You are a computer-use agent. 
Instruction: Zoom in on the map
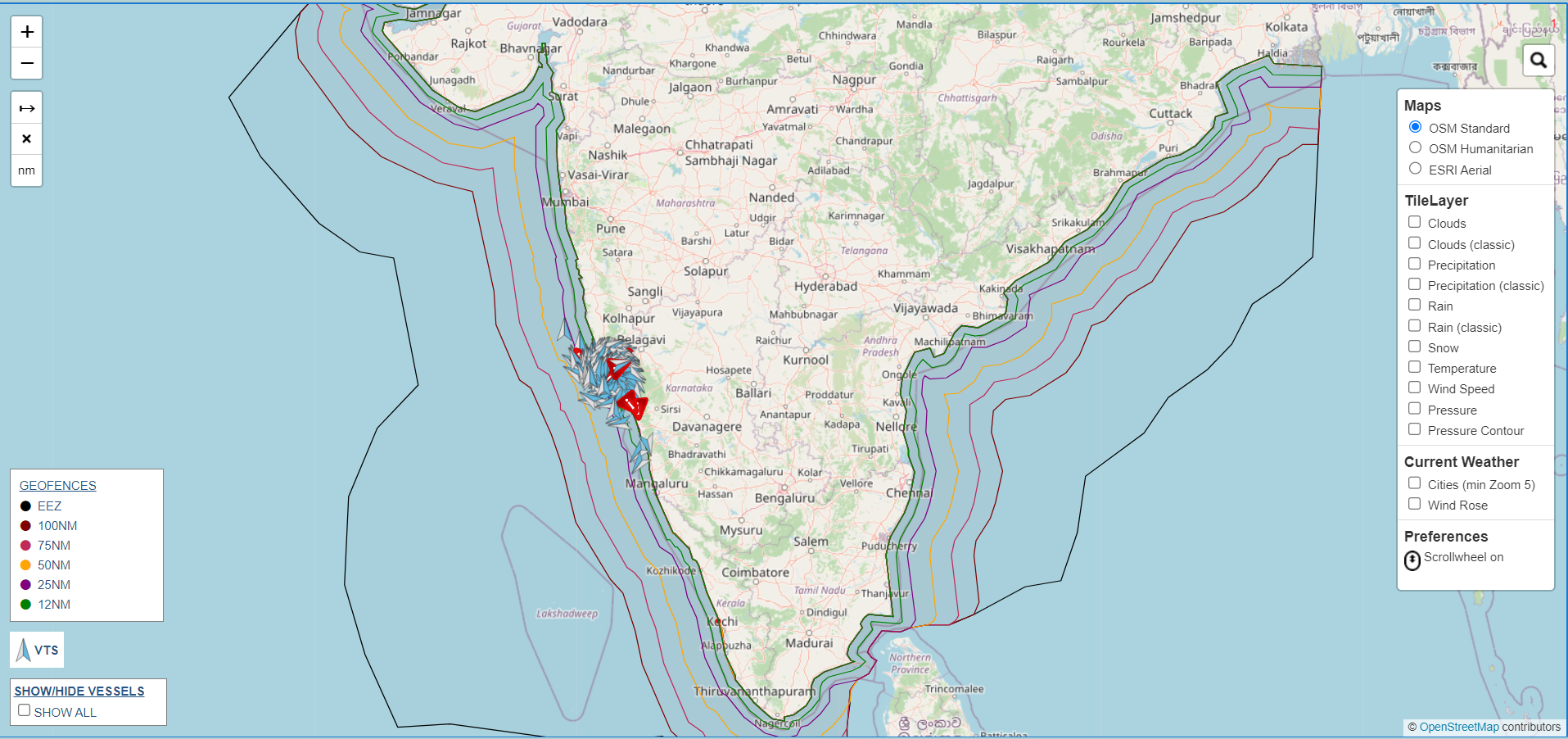tap(27, 32)
